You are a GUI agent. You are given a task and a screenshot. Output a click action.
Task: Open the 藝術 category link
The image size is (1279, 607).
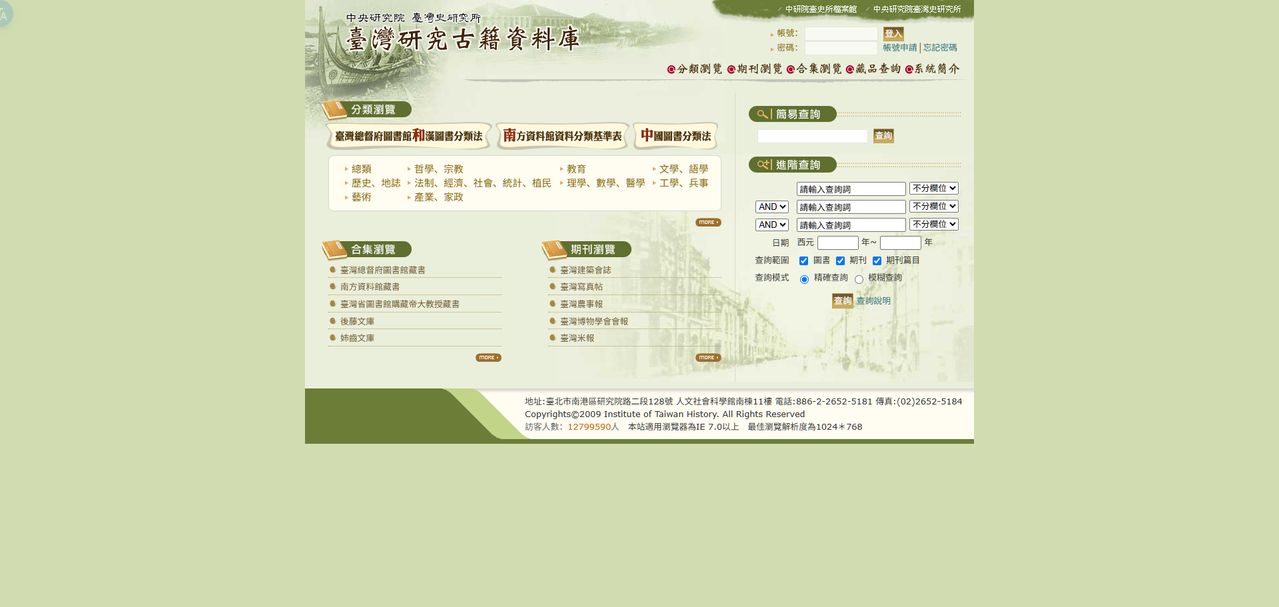point(361,198)
